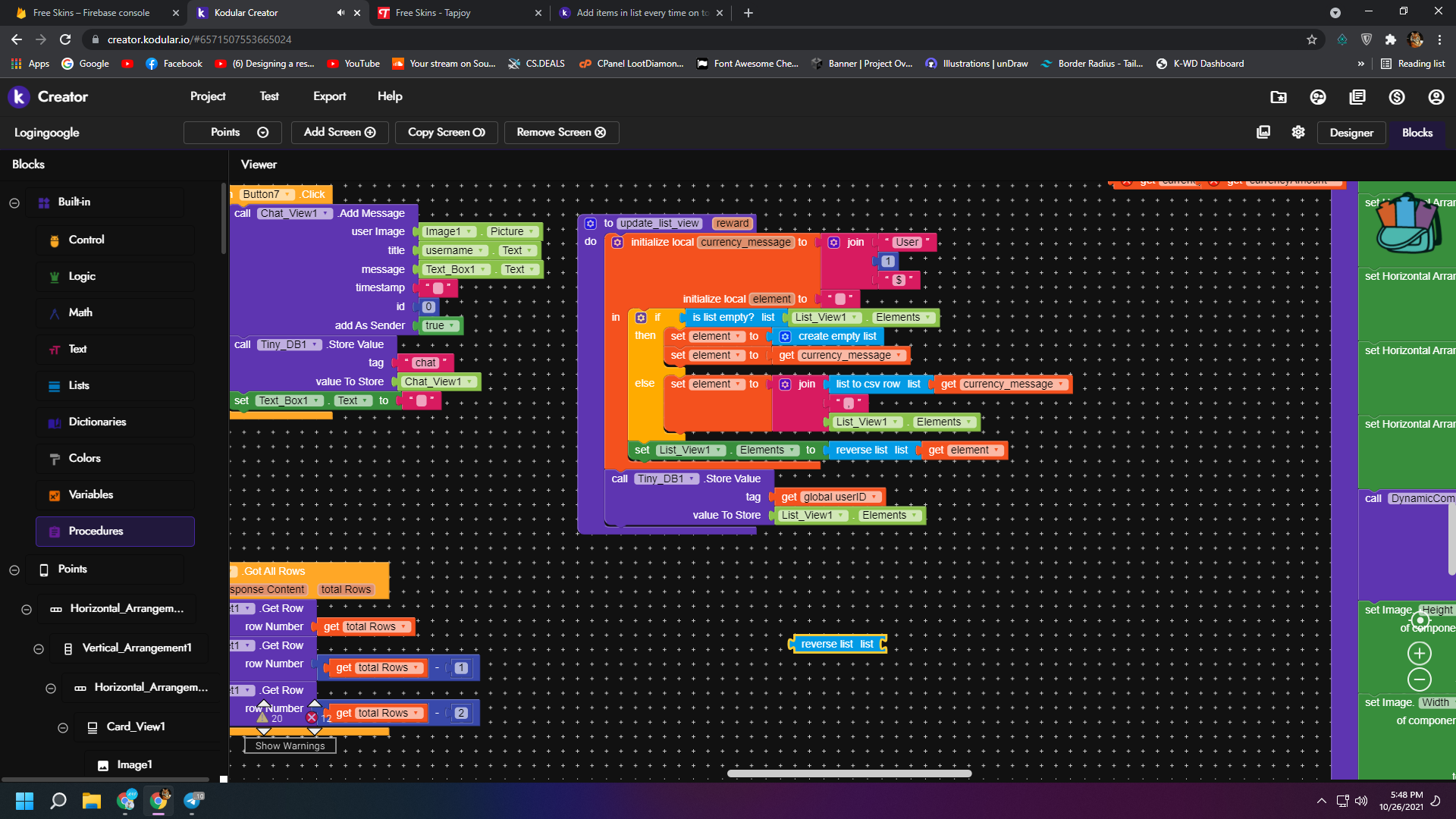The width and height of the screenshot is (1456, 819).
Task: Collapse the Built-in blocks category
Action: click(14, 202)
